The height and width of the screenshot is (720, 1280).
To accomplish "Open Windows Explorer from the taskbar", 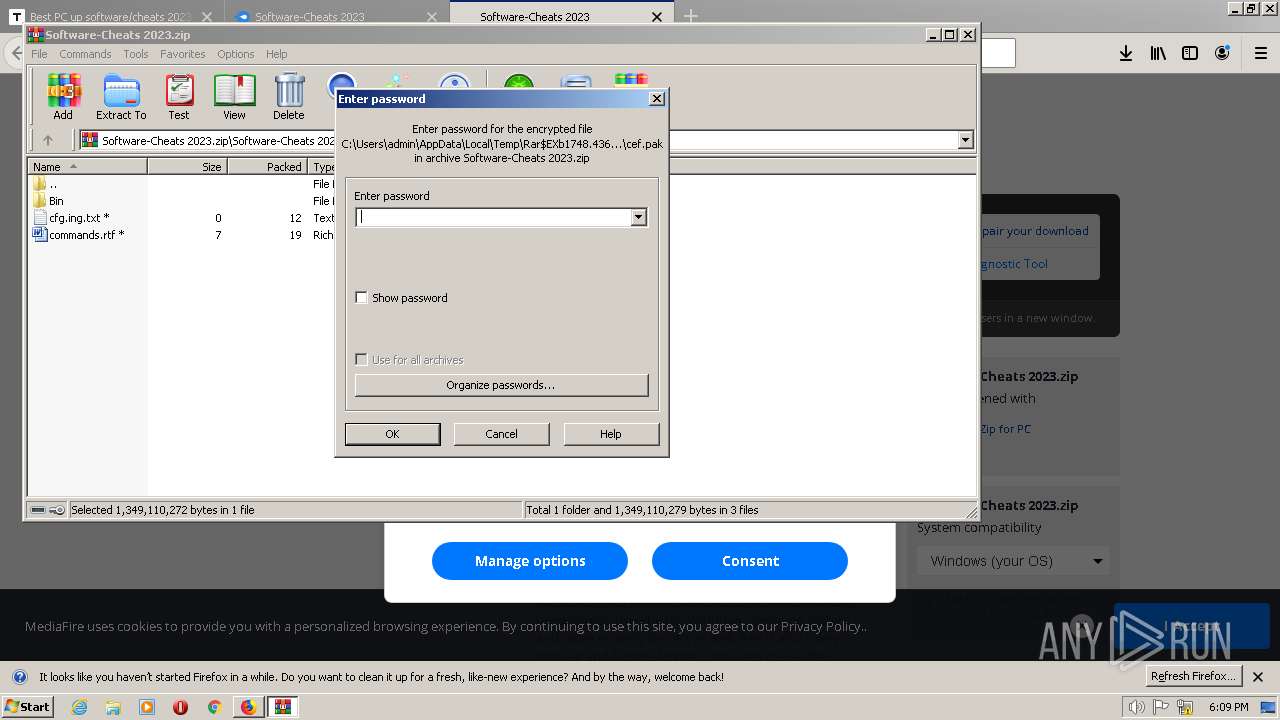I will pos(113,707).
